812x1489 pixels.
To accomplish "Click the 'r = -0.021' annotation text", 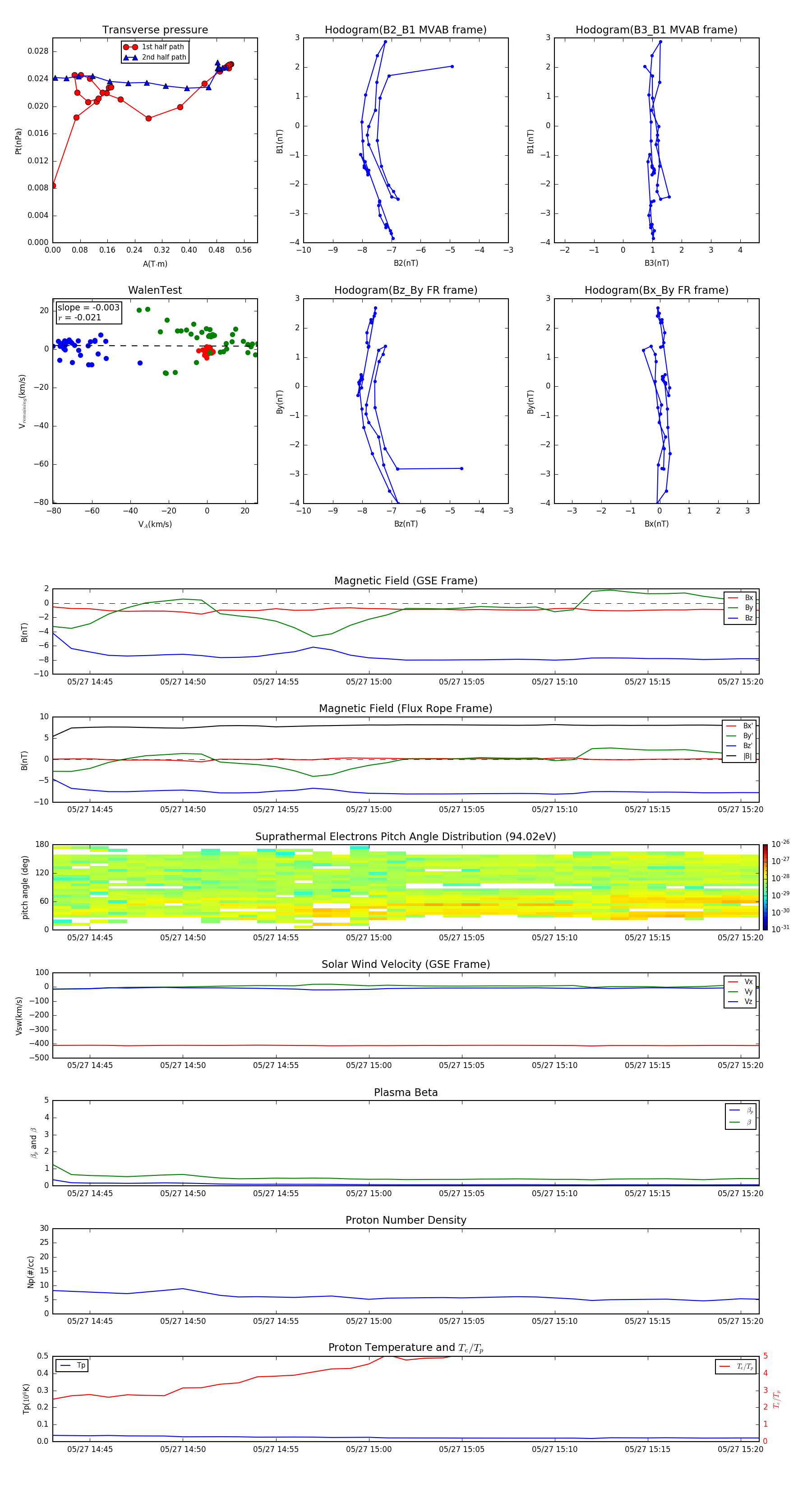I will [80, 317].
